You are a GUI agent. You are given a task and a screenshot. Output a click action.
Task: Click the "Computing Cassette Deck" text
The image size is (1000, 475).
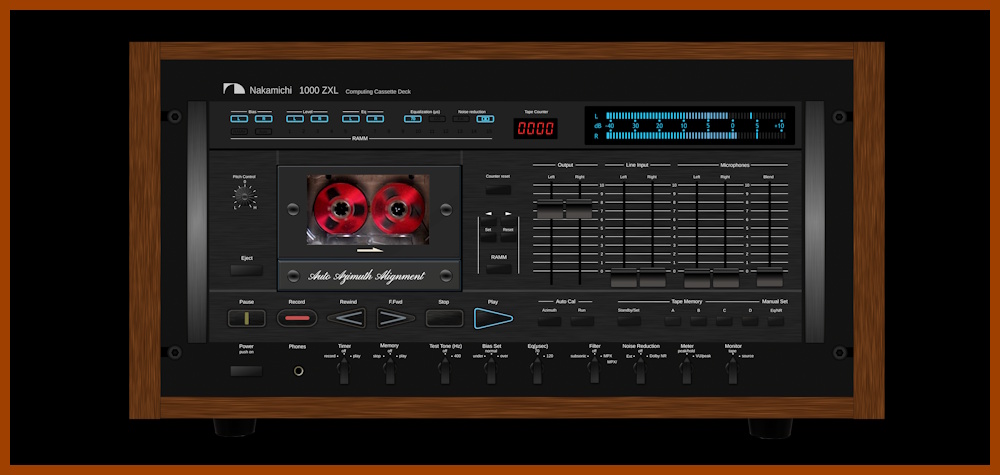point(378,92)
